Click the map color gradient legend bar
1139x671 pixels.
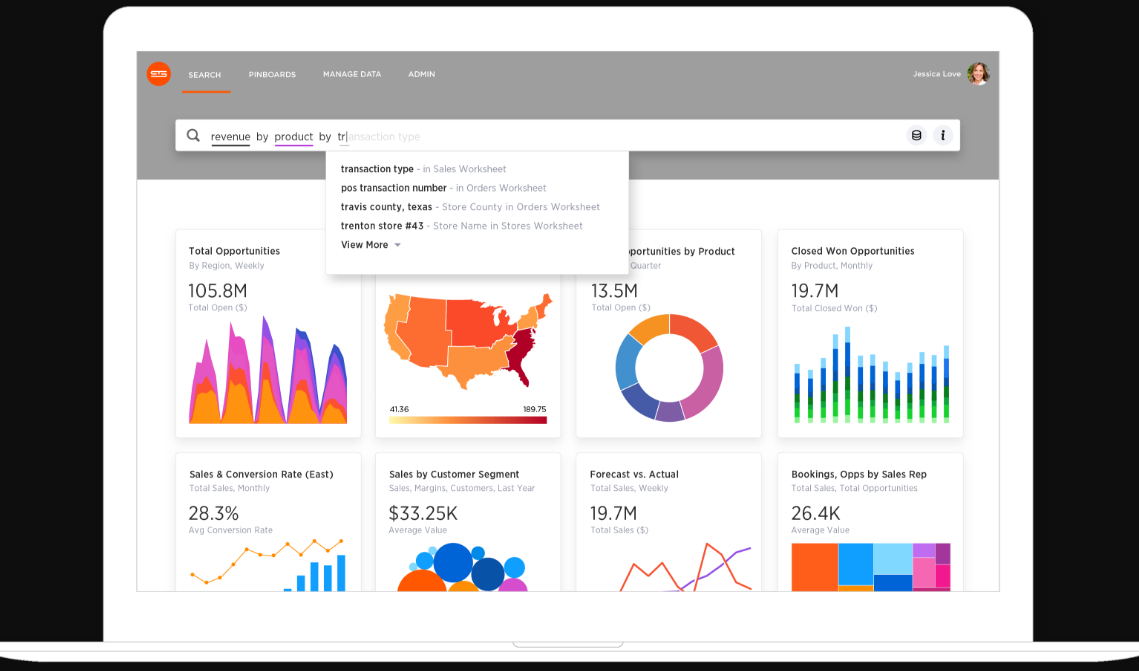click(x=468, y=420)
